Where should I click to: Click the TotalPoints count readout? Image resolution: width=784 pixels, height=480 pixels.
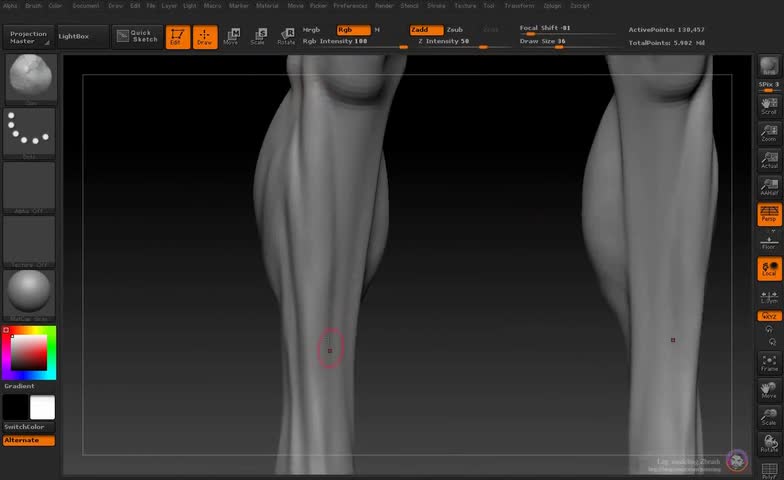tap(666, 43)
